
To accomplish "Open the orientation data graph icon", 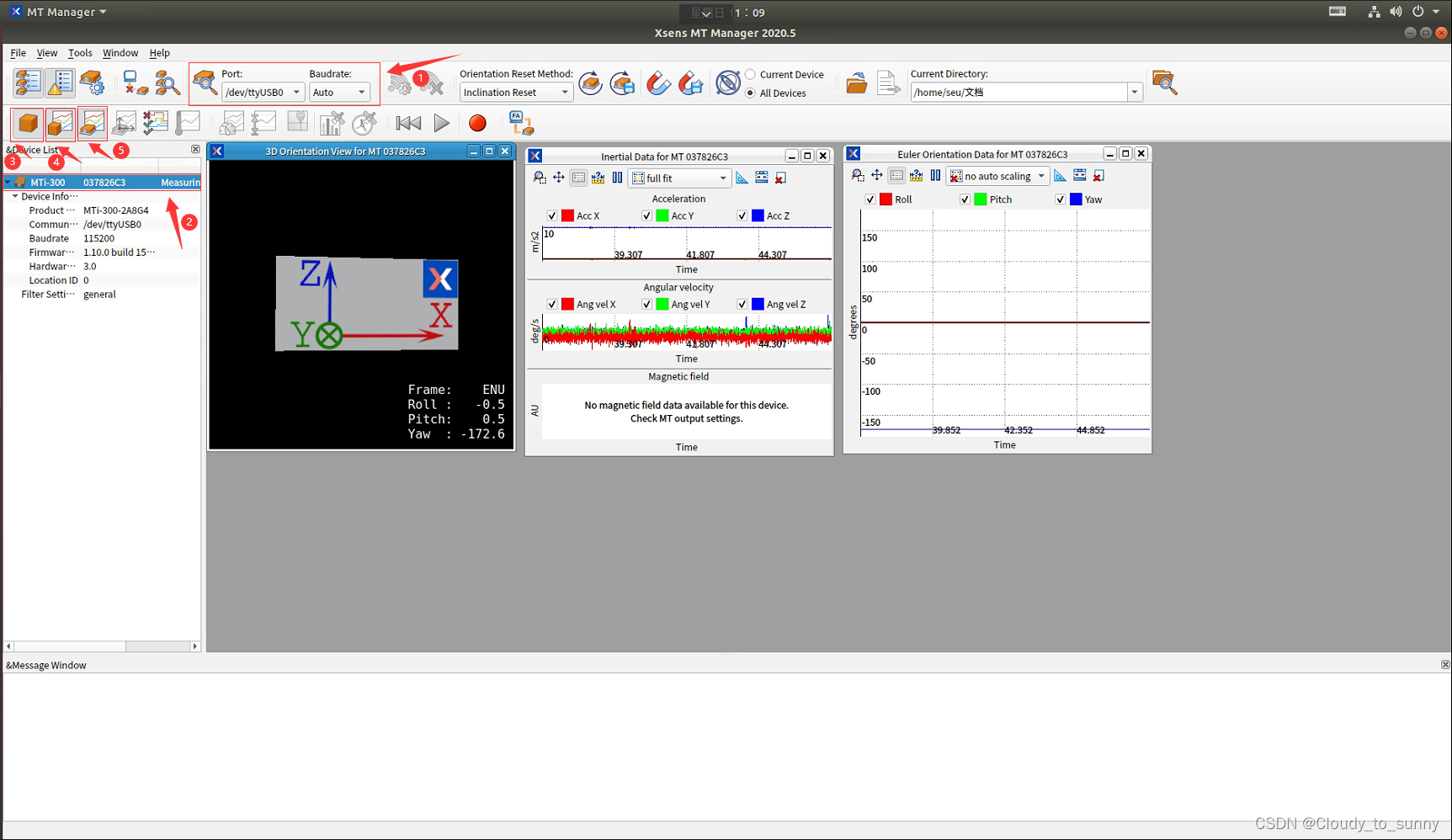I will pos(92,124).
